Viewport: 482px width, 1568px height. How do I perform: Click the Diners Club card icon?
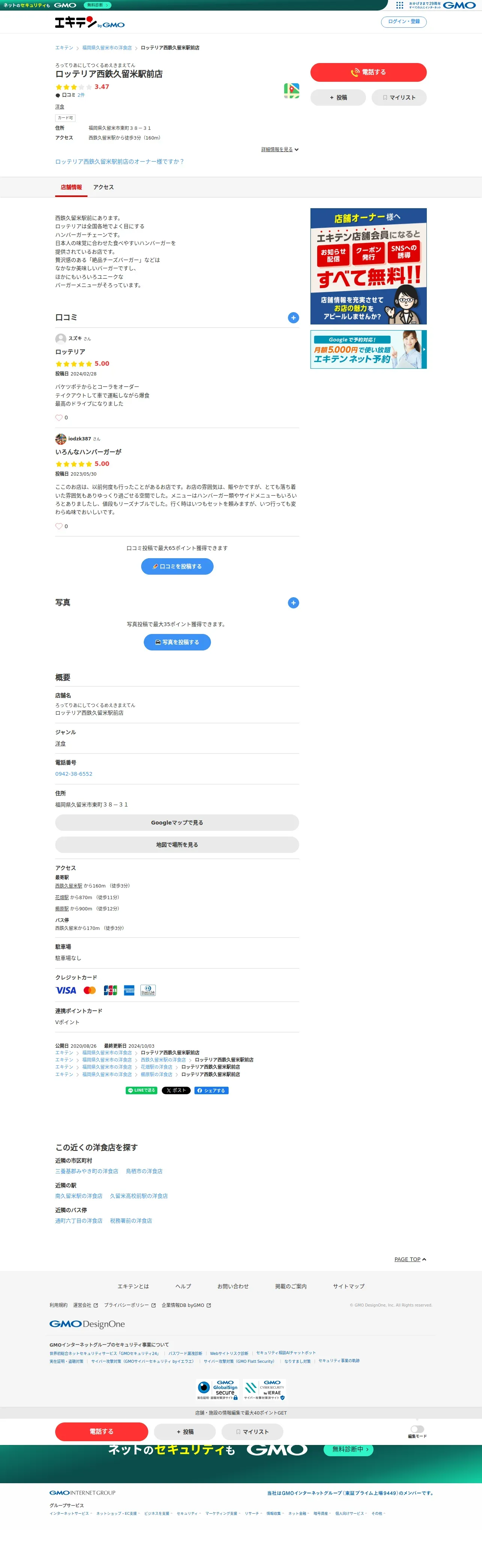pyautogui.click(x=148, y=990)
